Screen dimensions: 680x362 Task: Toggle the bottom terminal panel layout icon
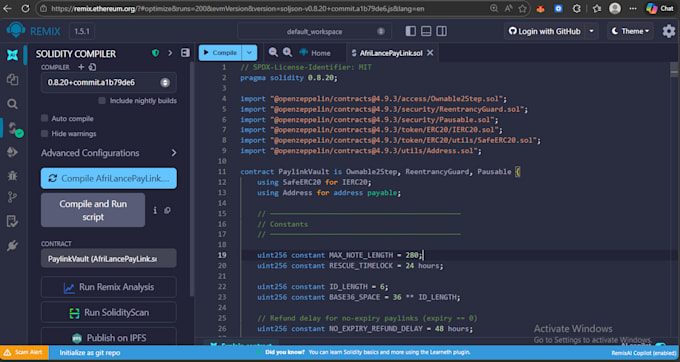coord(426,31)
